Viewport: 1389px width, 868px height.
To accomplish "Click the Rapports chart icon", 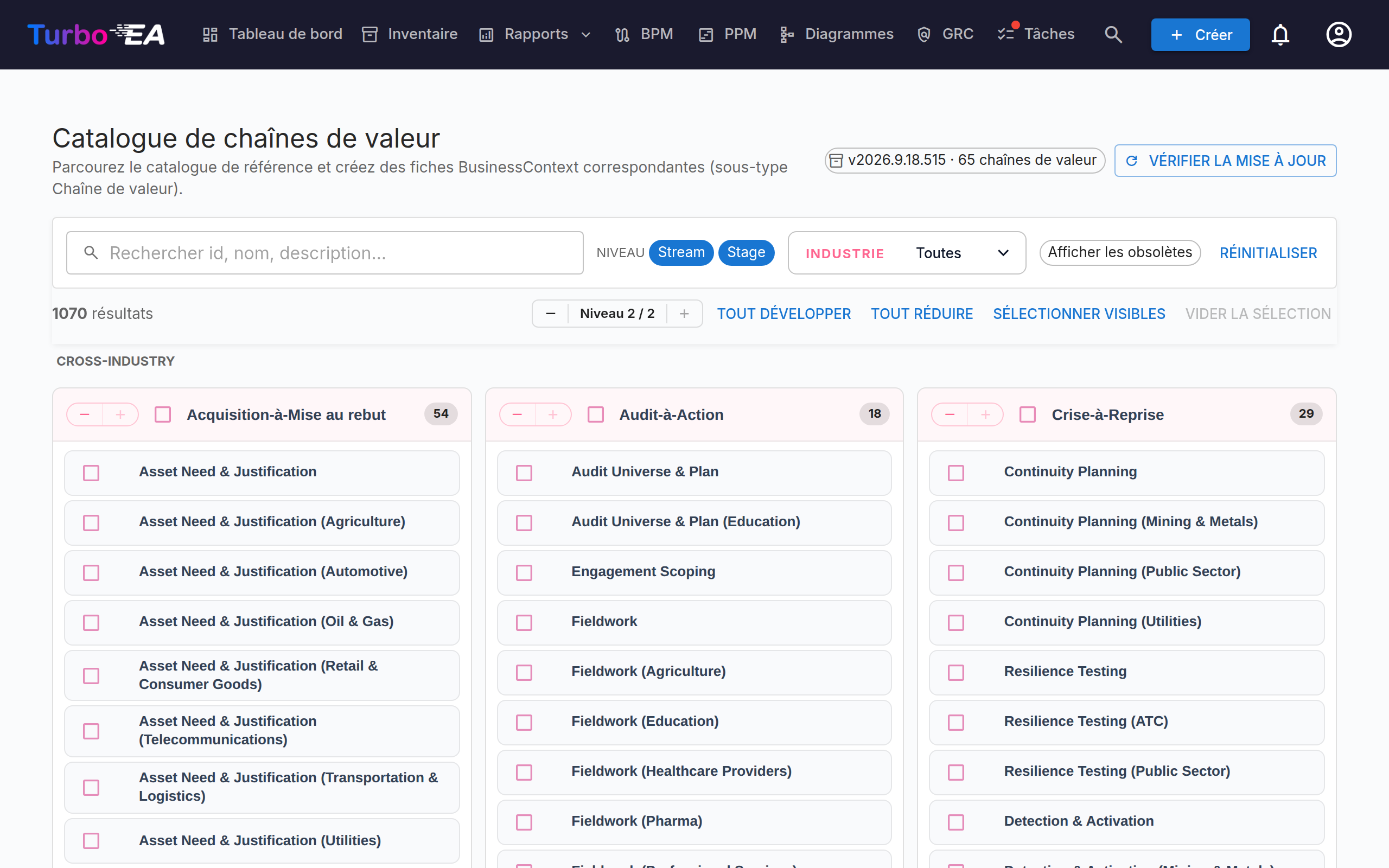I will click(486, 34).
